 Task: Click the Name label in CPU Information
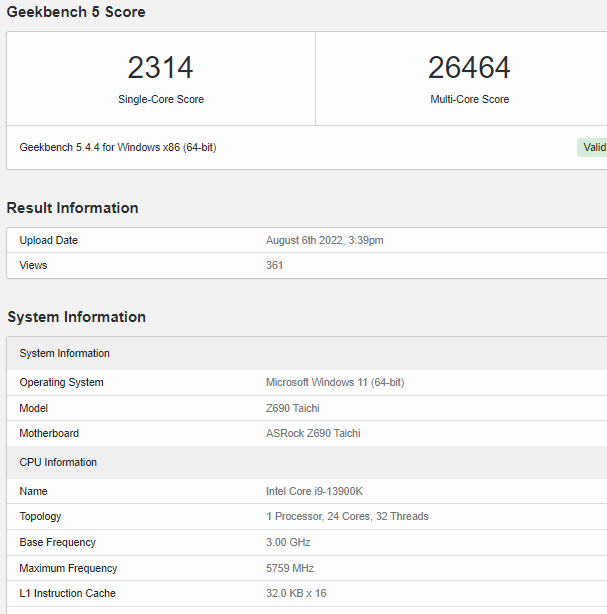tap(33, 491)
